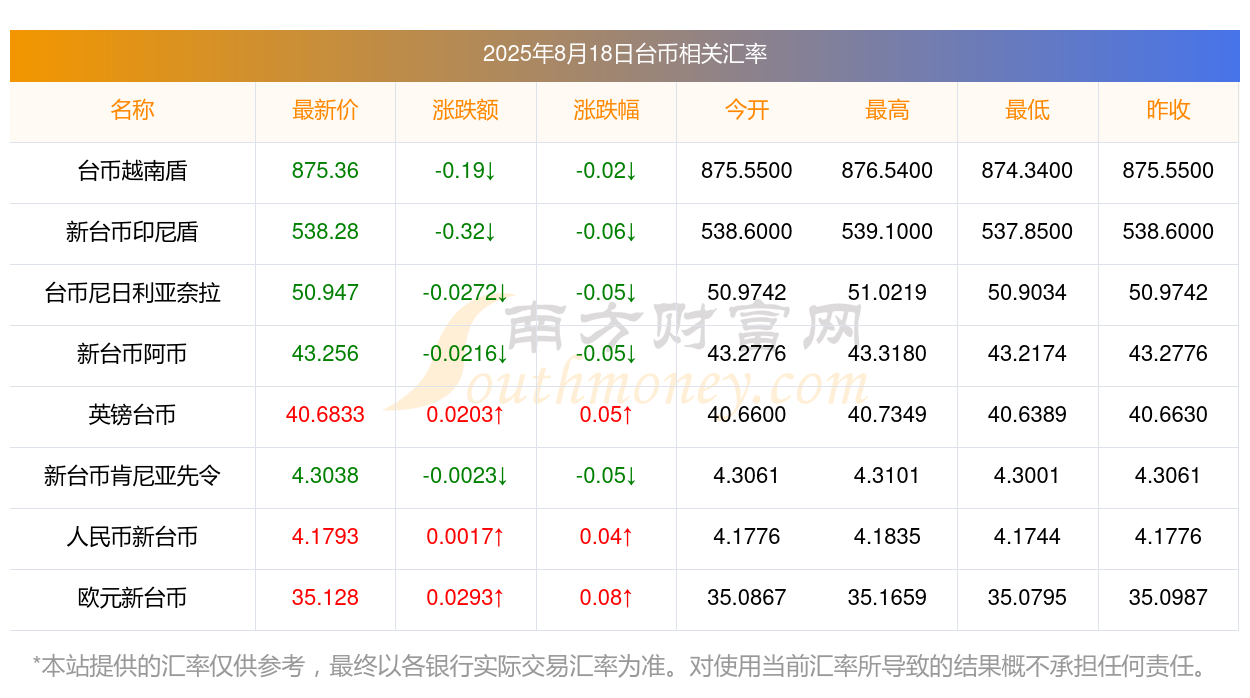
Task: Click latest price 40.6833
Action: (x=325, y=415)
